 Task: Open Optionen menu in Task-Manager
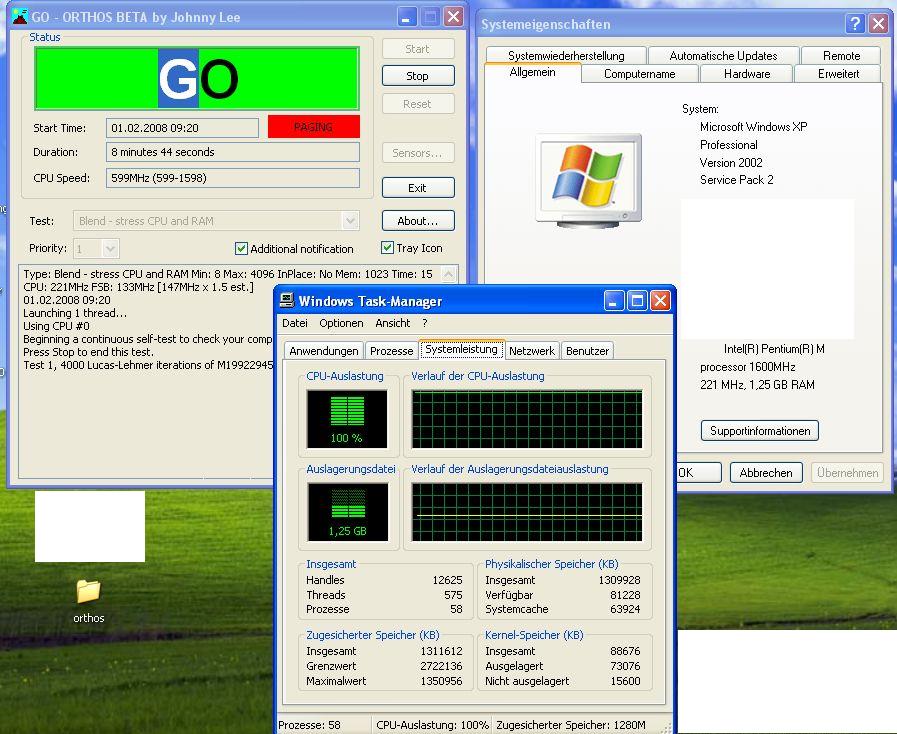click(x=341, y=323)
